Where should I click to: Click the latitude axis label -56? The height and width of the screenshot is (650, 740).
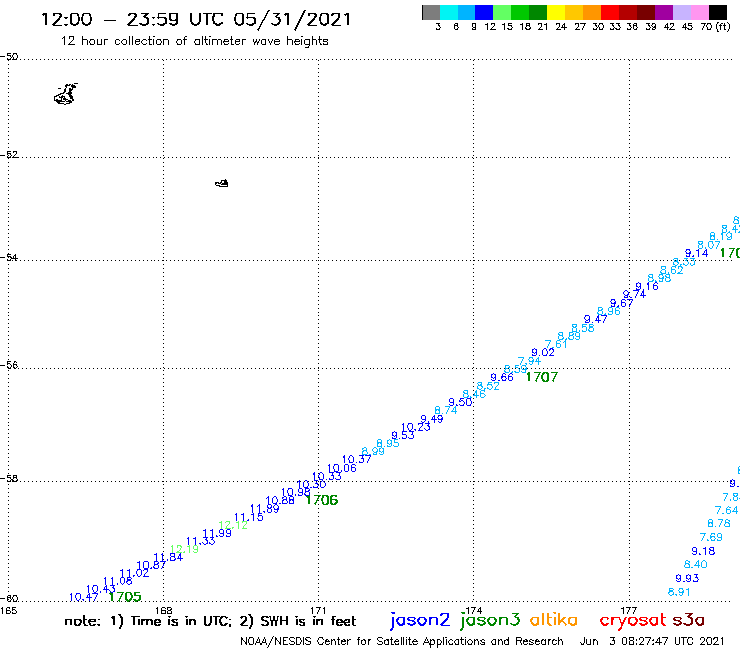click(9, 365)
